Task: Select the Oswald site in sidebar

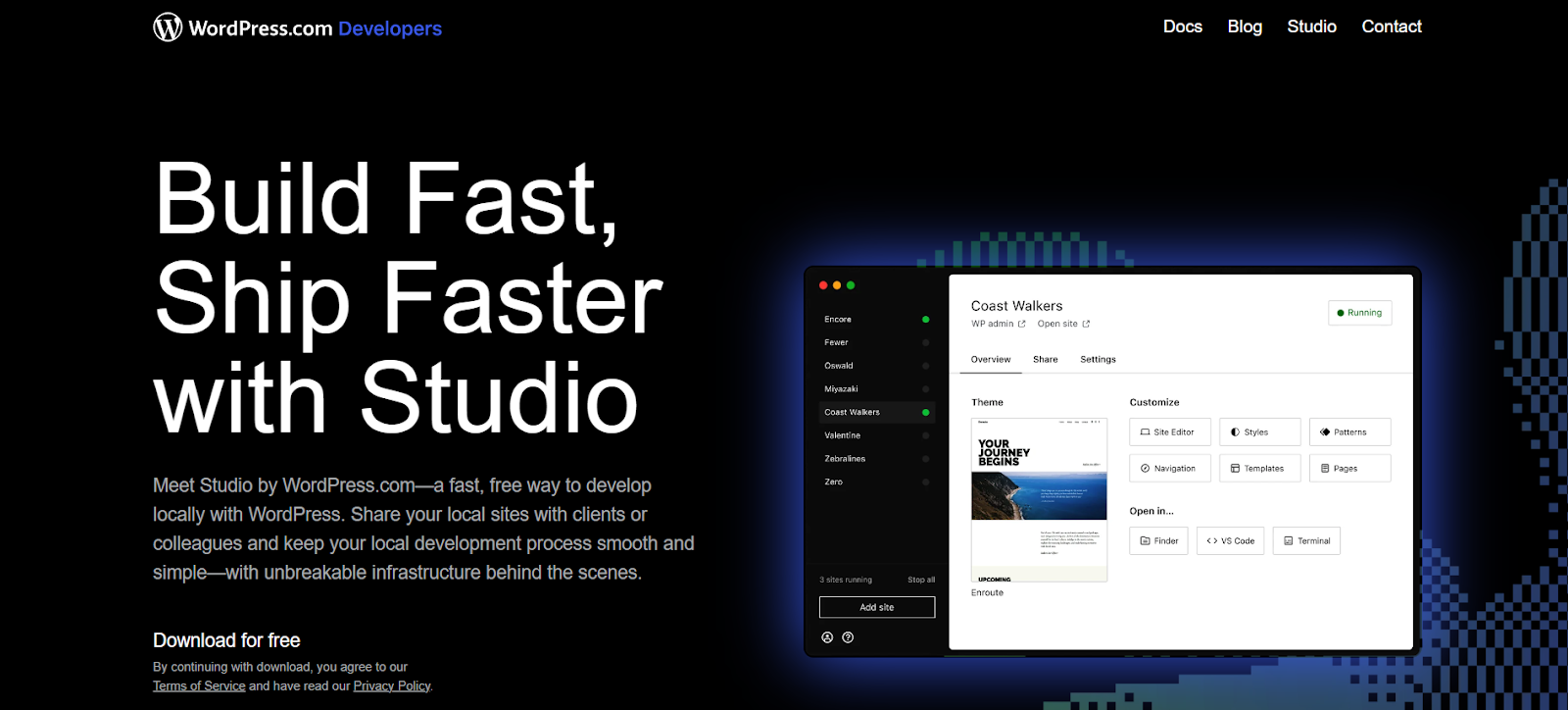Action: [877, 366]
